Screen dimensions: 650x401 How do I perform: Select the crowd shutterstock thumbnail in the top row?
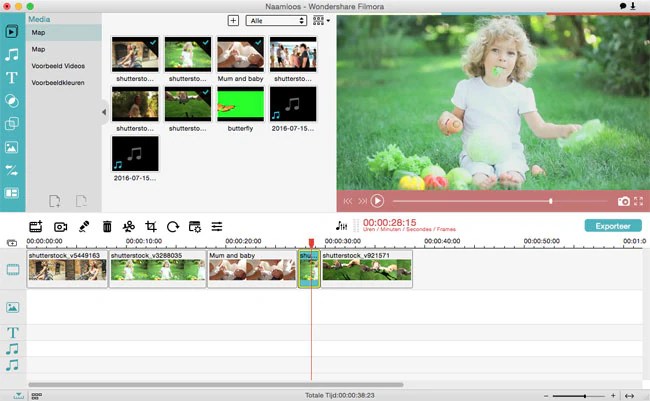[293, 54]
